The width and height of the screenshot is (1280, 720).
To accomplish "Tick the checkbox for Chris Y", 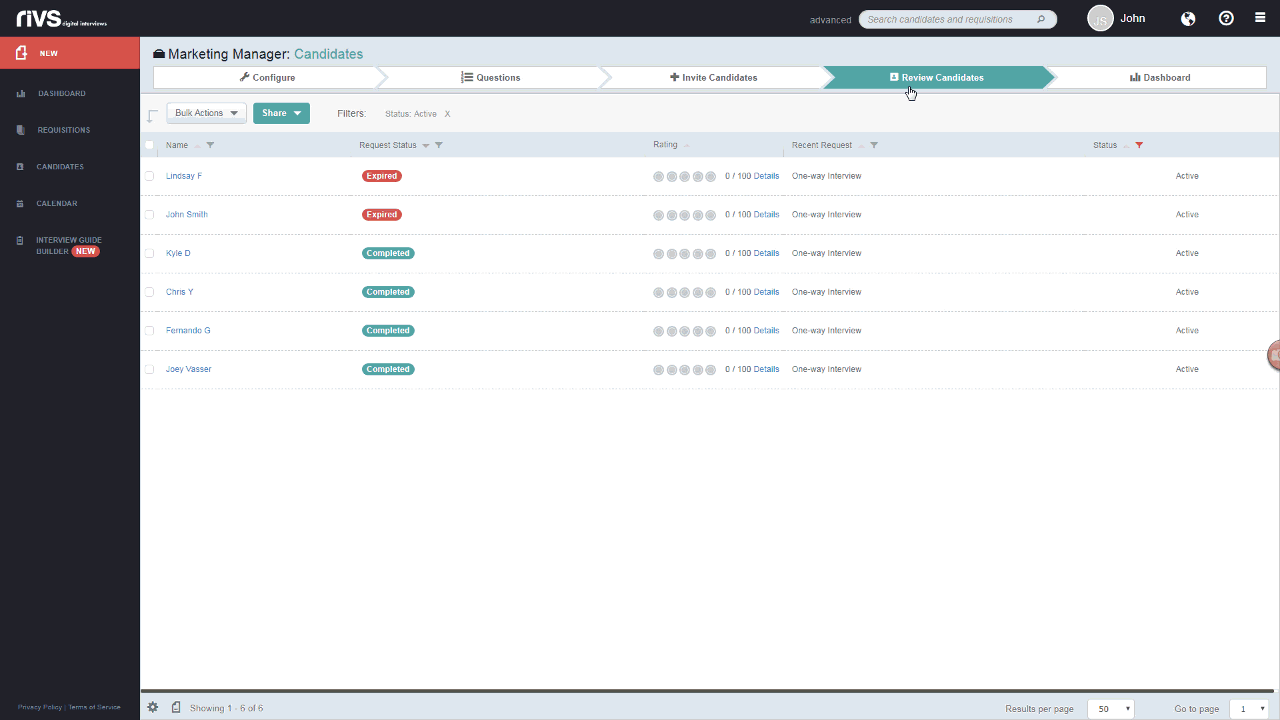I will pyautogui.click(x=150, y=292).
